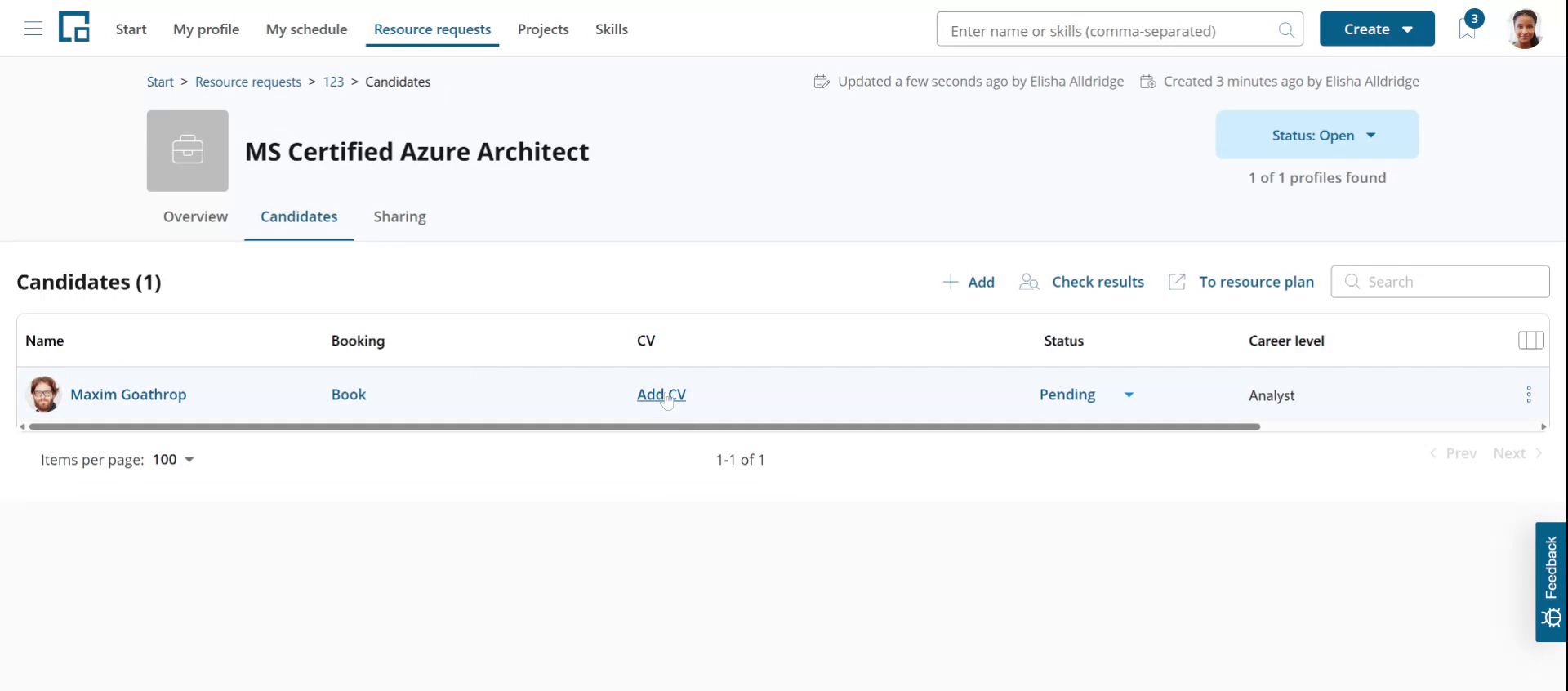Click the '1-1 of 1' pagination text
1568x691 pixels.
point(740,460)
